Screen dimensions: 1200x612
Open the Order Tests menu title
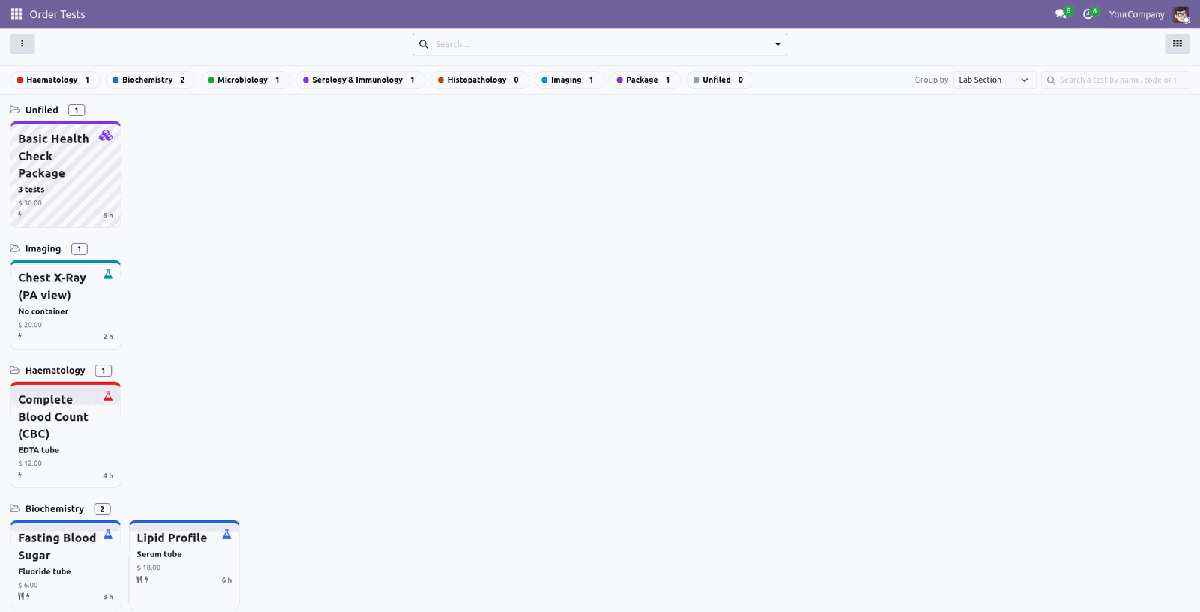[x=57, y=14]
